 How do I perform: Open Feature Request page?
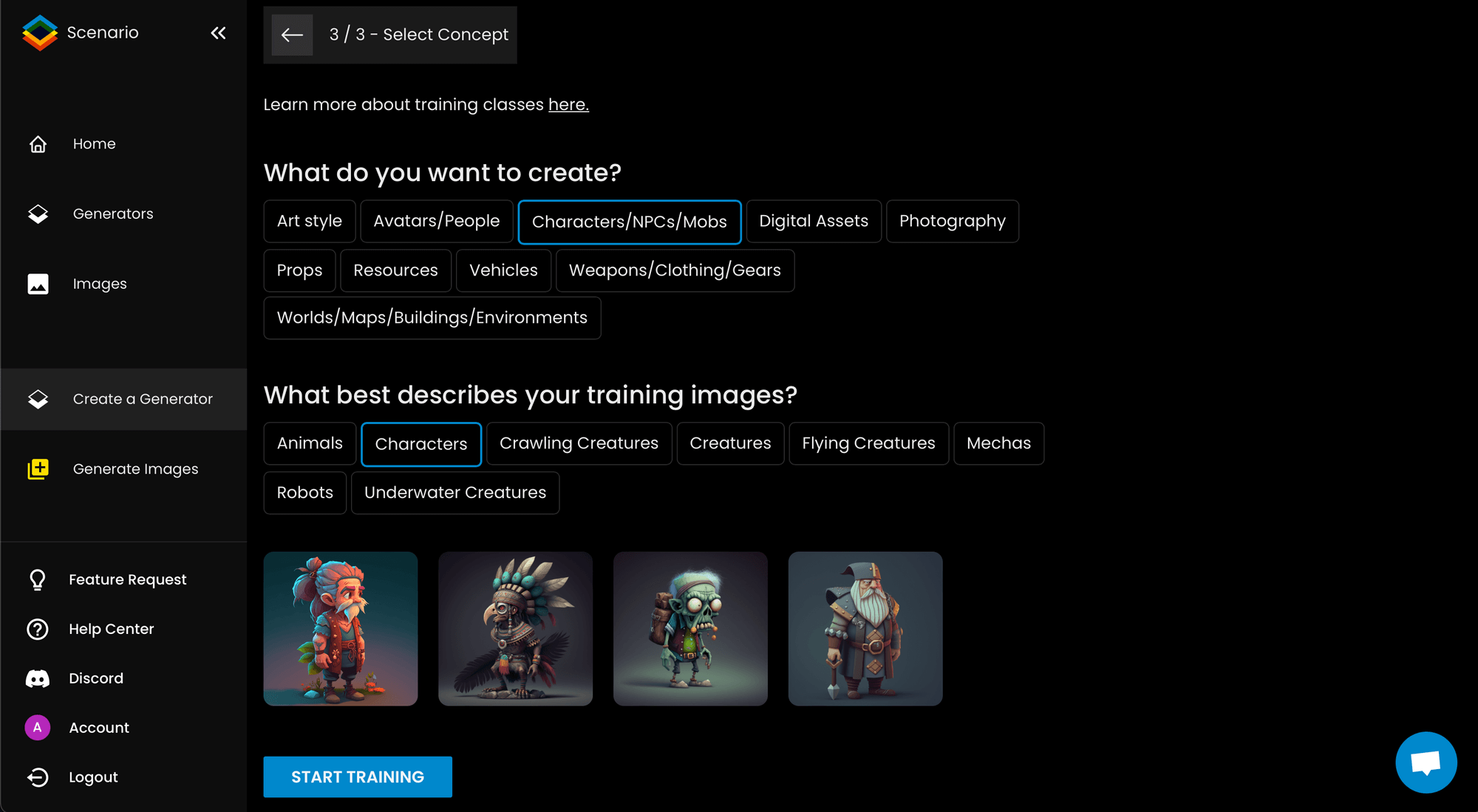click(x=127, y=579)
